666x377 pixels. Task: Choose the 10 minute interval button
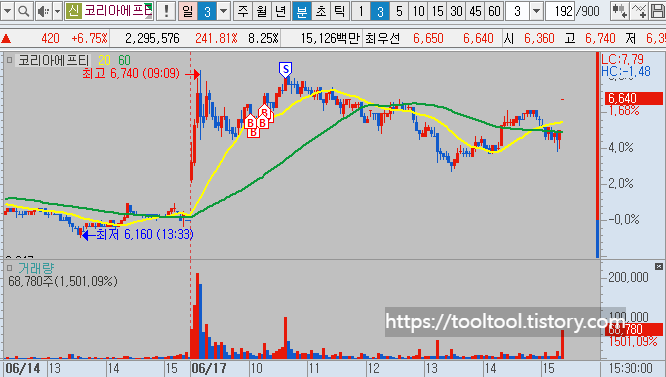(x=418, y=11)
